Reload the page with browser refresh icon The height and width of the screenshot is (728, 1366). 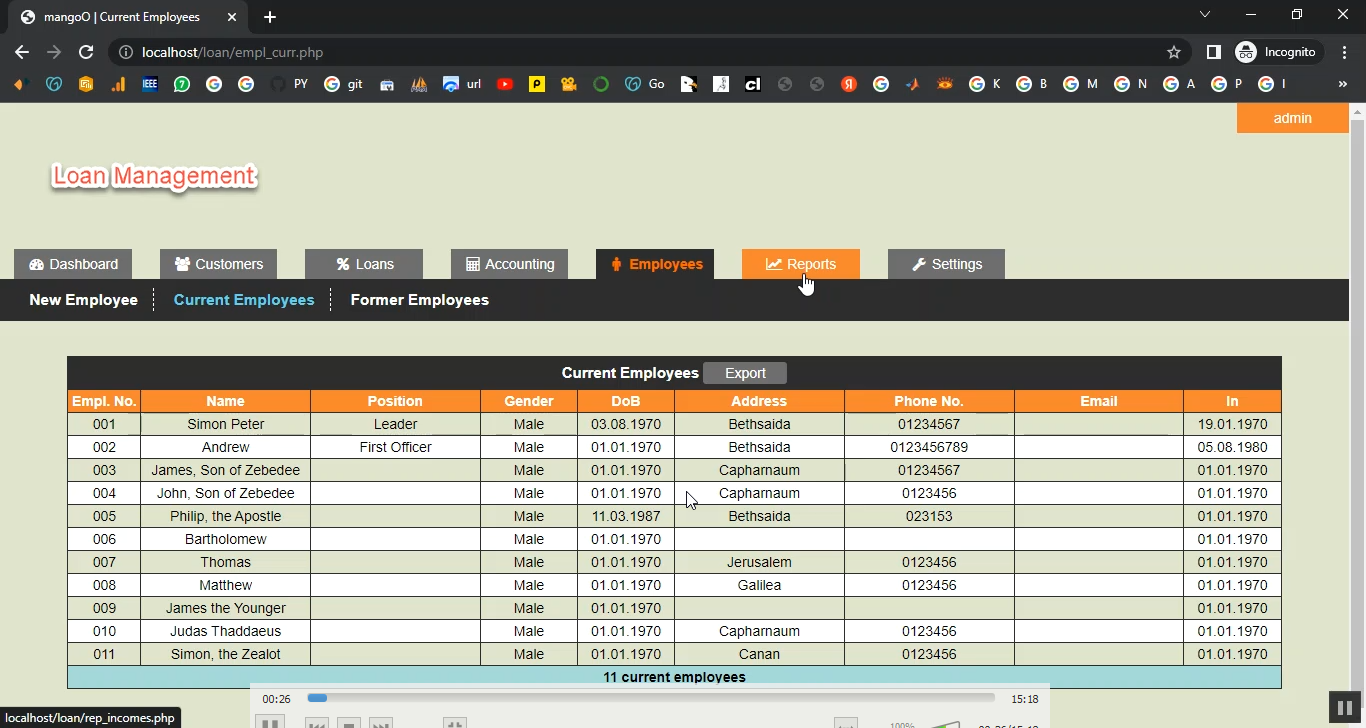[86, 52]
